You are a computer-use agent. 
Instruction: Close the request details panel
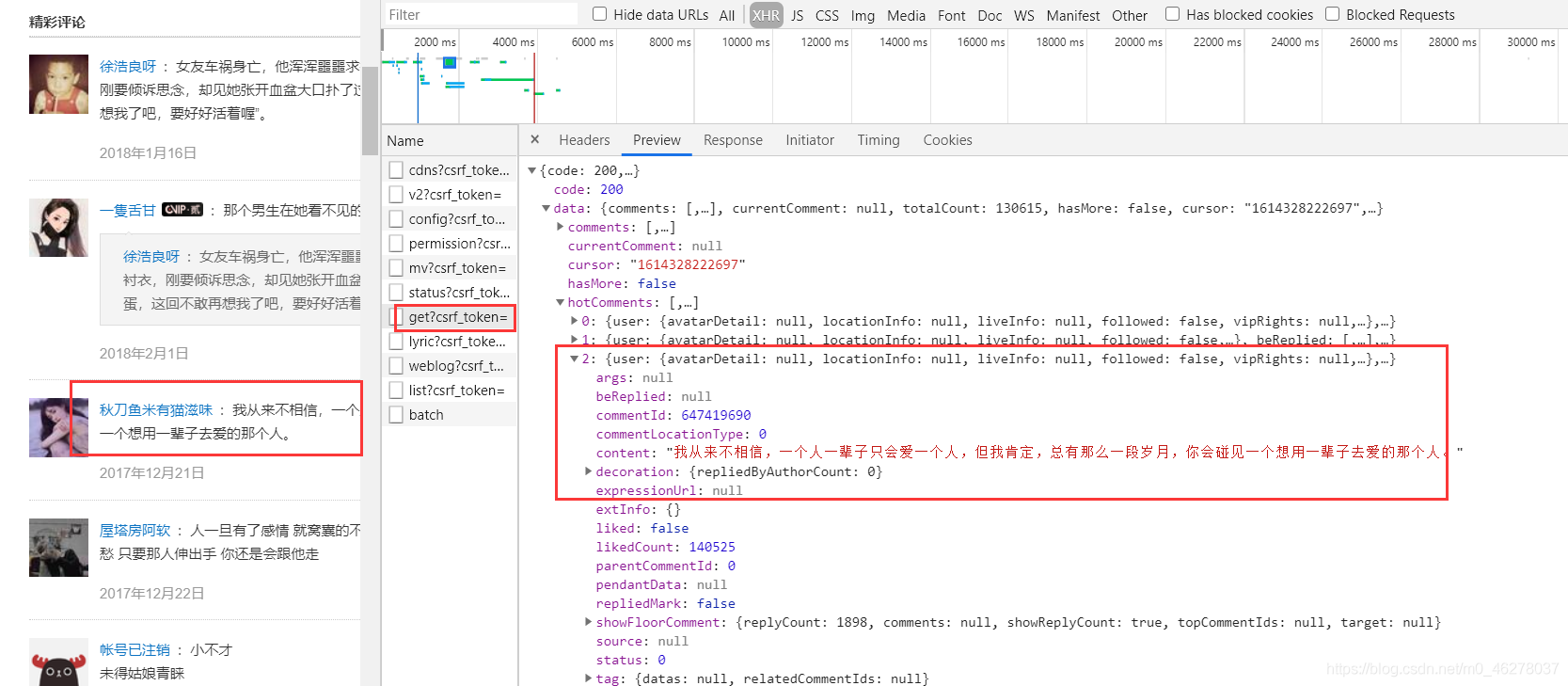534,139
